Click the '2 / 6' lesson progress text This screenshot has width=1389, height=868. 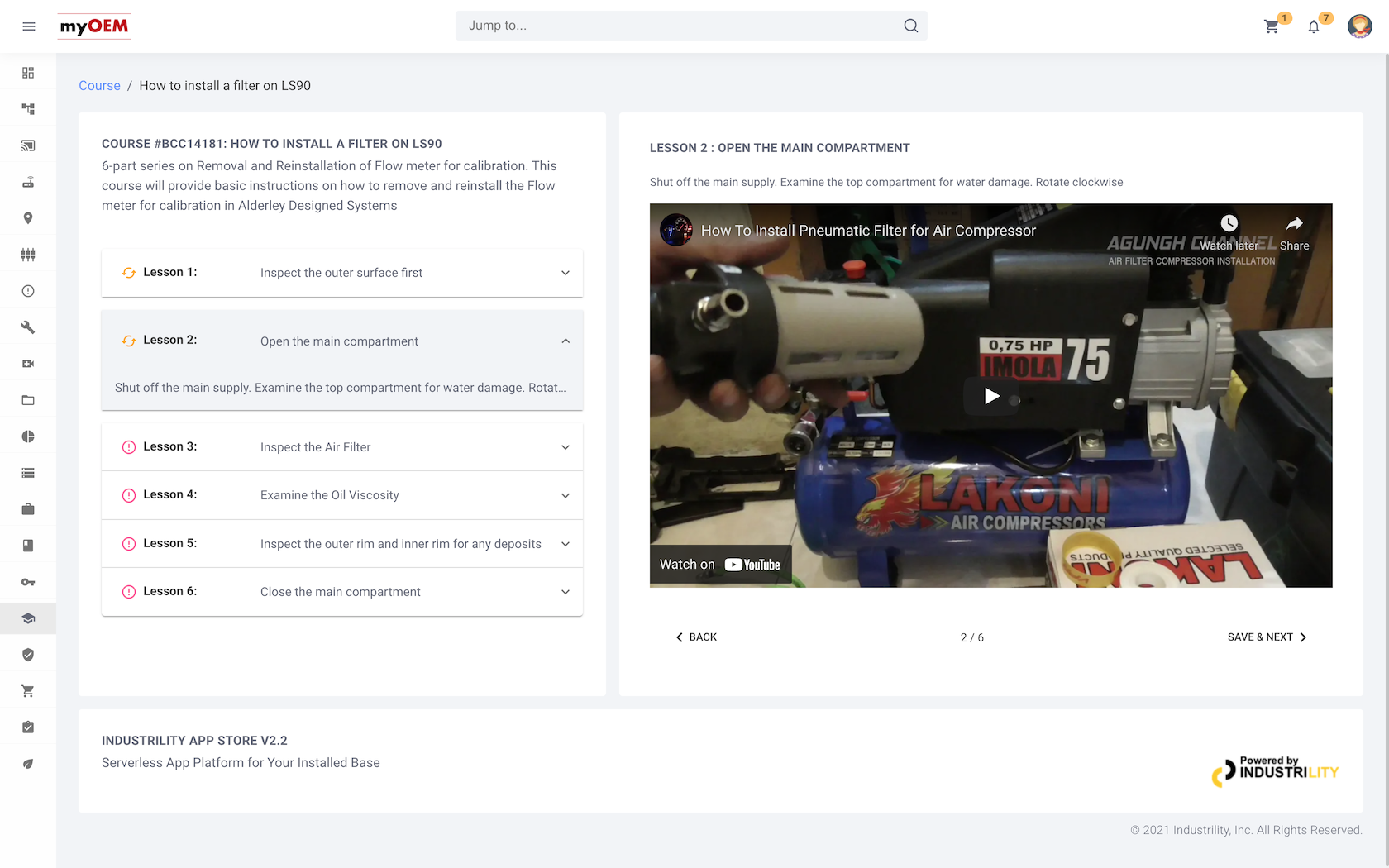[972, 637]
